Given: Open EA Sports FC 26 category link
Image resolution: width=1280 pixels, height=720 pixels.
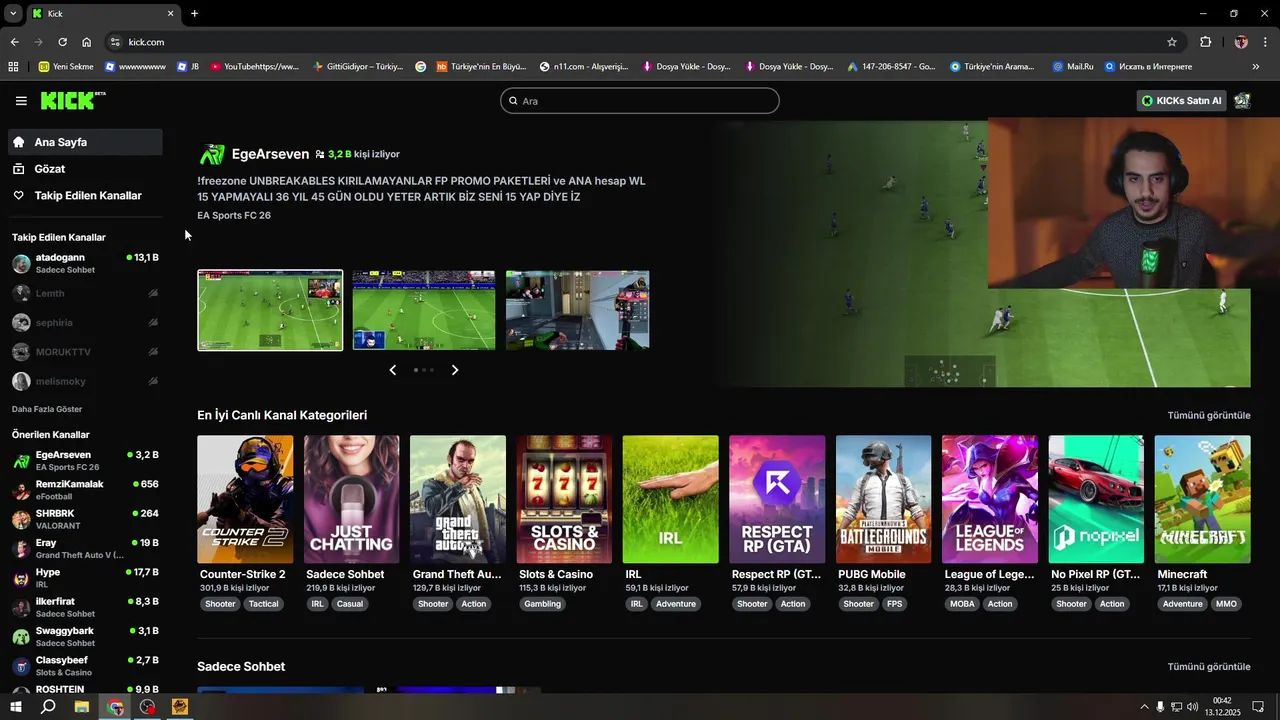Looking at the screenshot, I should [234, 215].
